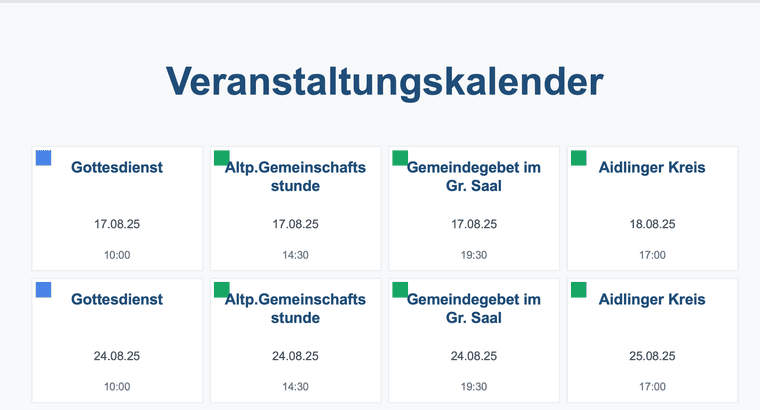Select the 18.08.25 date on Aidlinger Kreis
Screen dimensions: 760x410
[652, 224]
